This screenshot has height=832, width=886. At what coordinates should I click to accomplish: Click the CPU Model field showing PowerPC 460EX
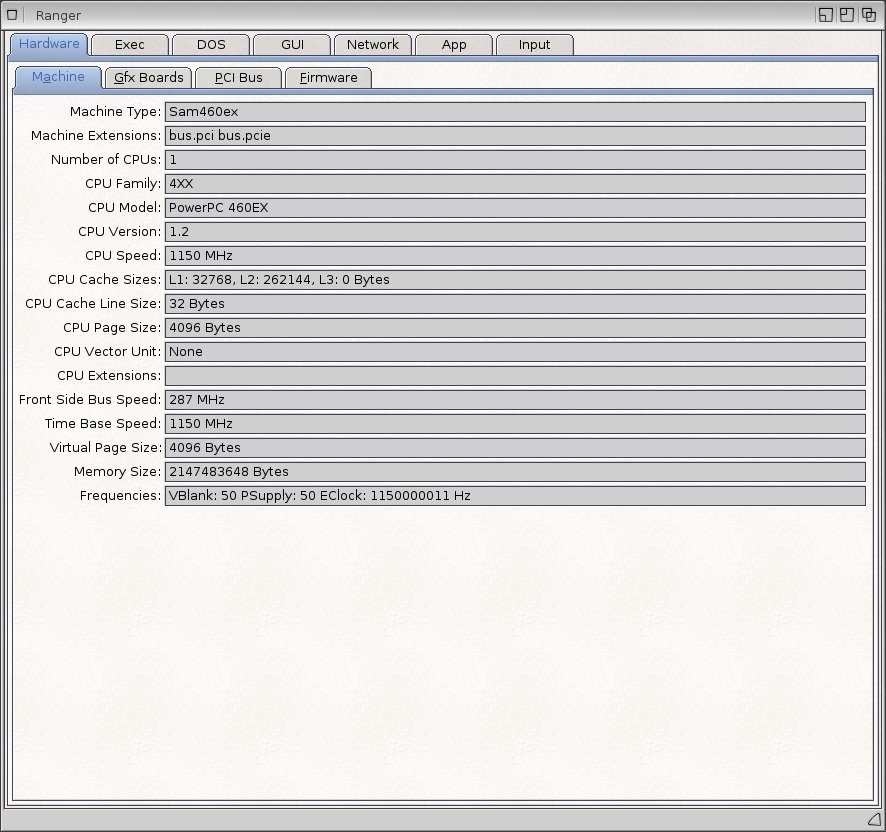pyautogui.click(x=515, y=208)
